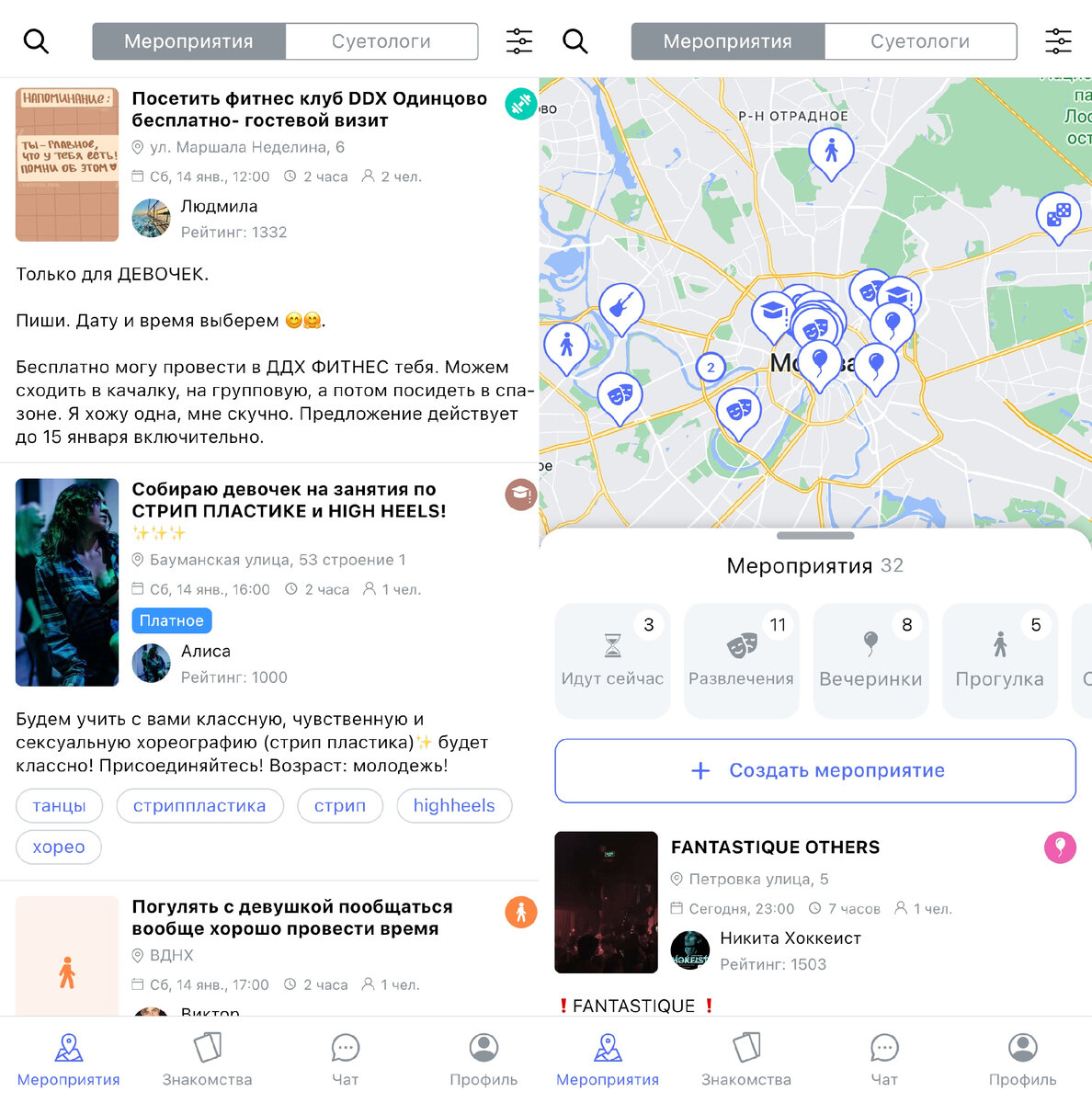The height and width of the screenshot is (1103, 1092).
Task: Select the left Мероприятия segment
Action: [188, 41]
